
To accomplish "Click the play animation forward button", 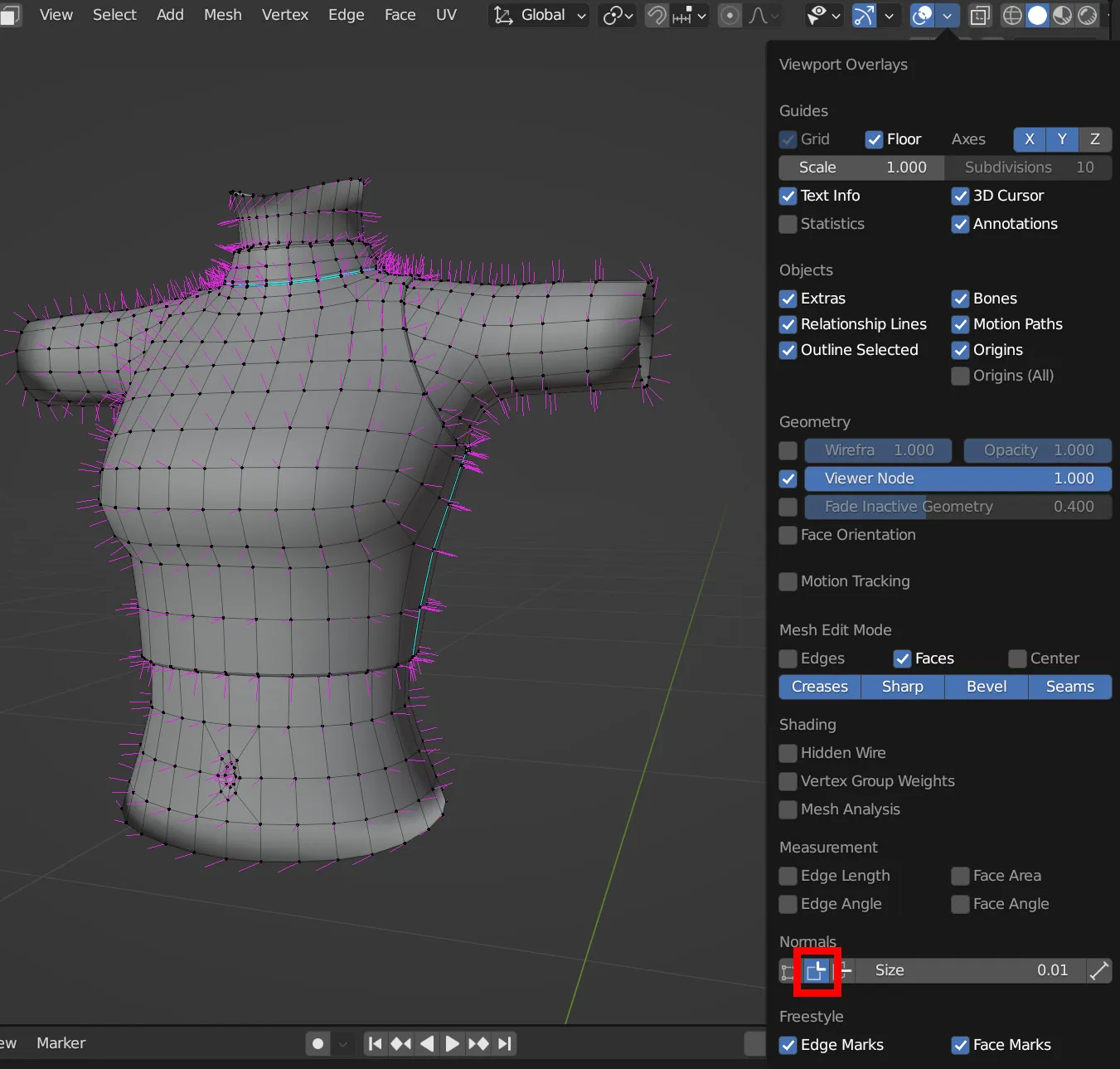I will tap(452, 1043).
